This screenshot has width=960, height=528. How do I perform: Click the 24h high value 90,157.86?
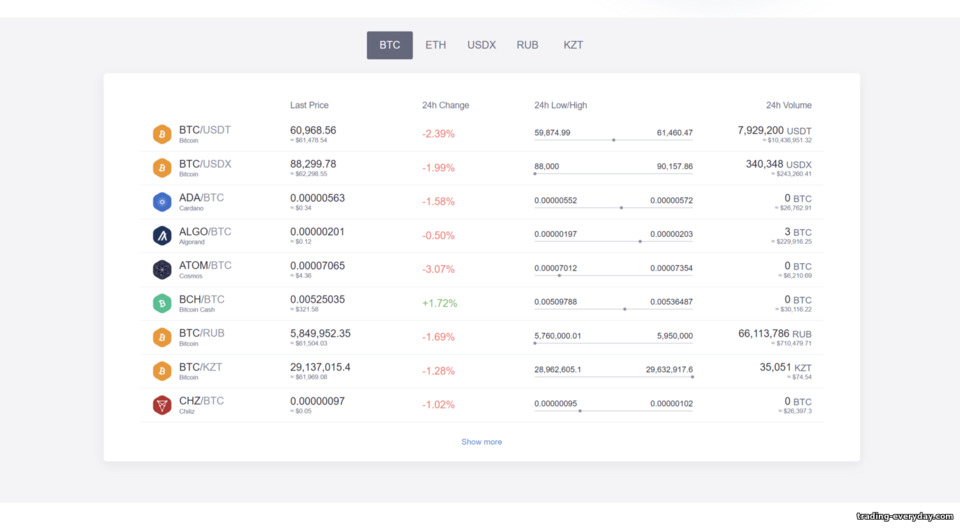(x=675, y=166)
